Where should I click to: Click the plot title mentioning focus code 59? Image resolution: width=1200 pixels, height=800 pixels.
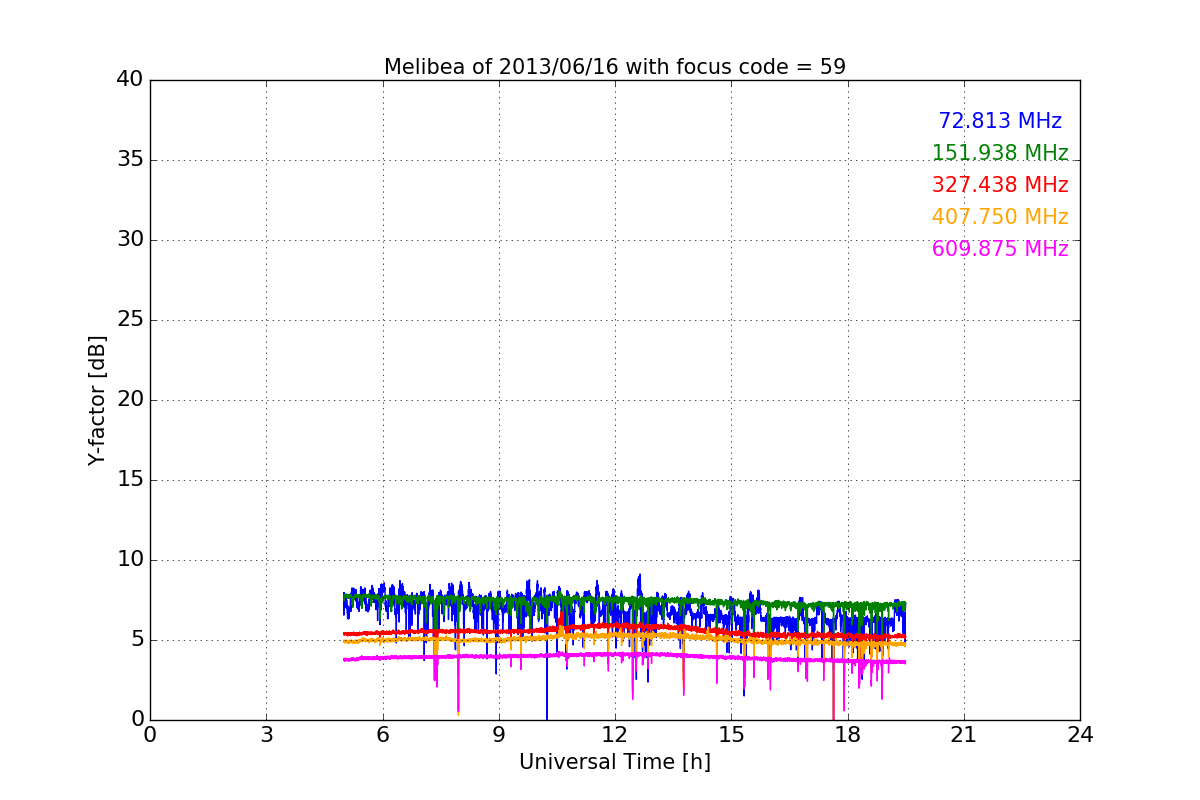click(x=614, y=67)
